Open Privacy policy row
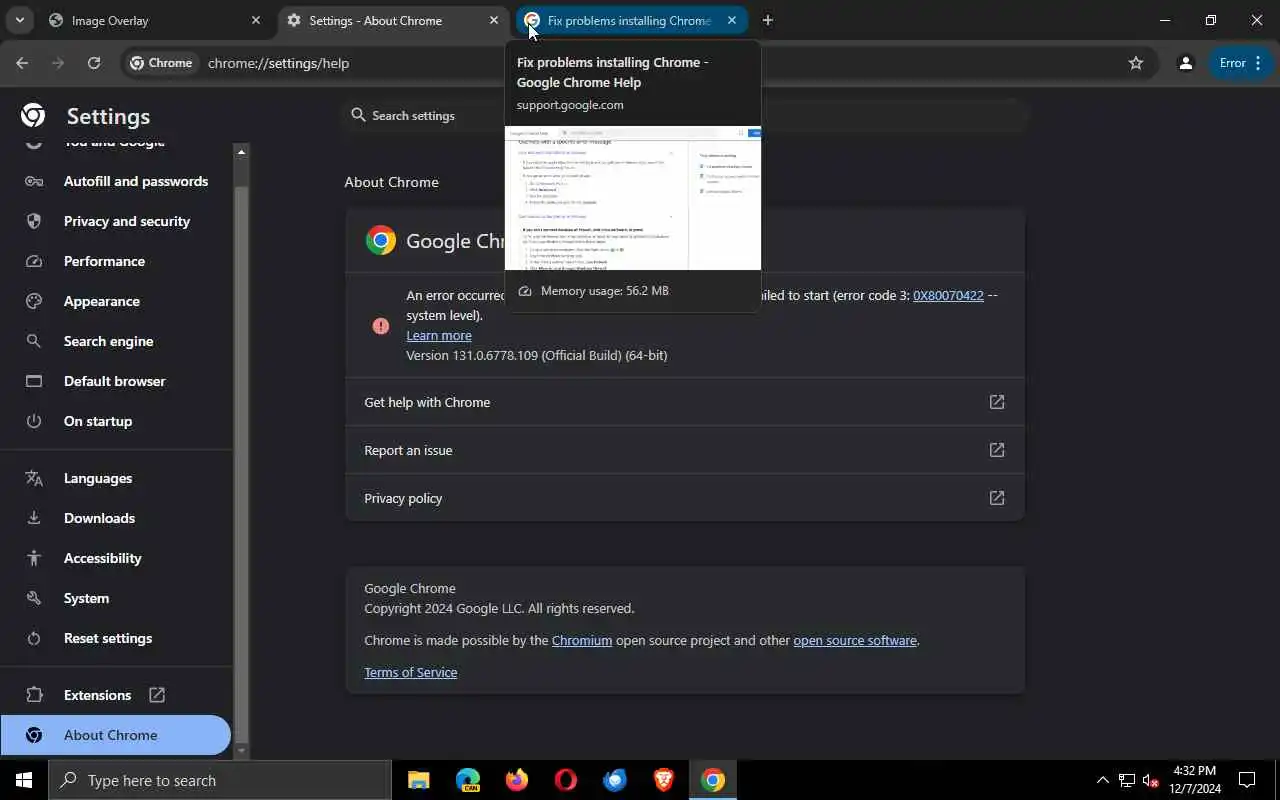1280x800 pixels. click(x=685, y=498)
